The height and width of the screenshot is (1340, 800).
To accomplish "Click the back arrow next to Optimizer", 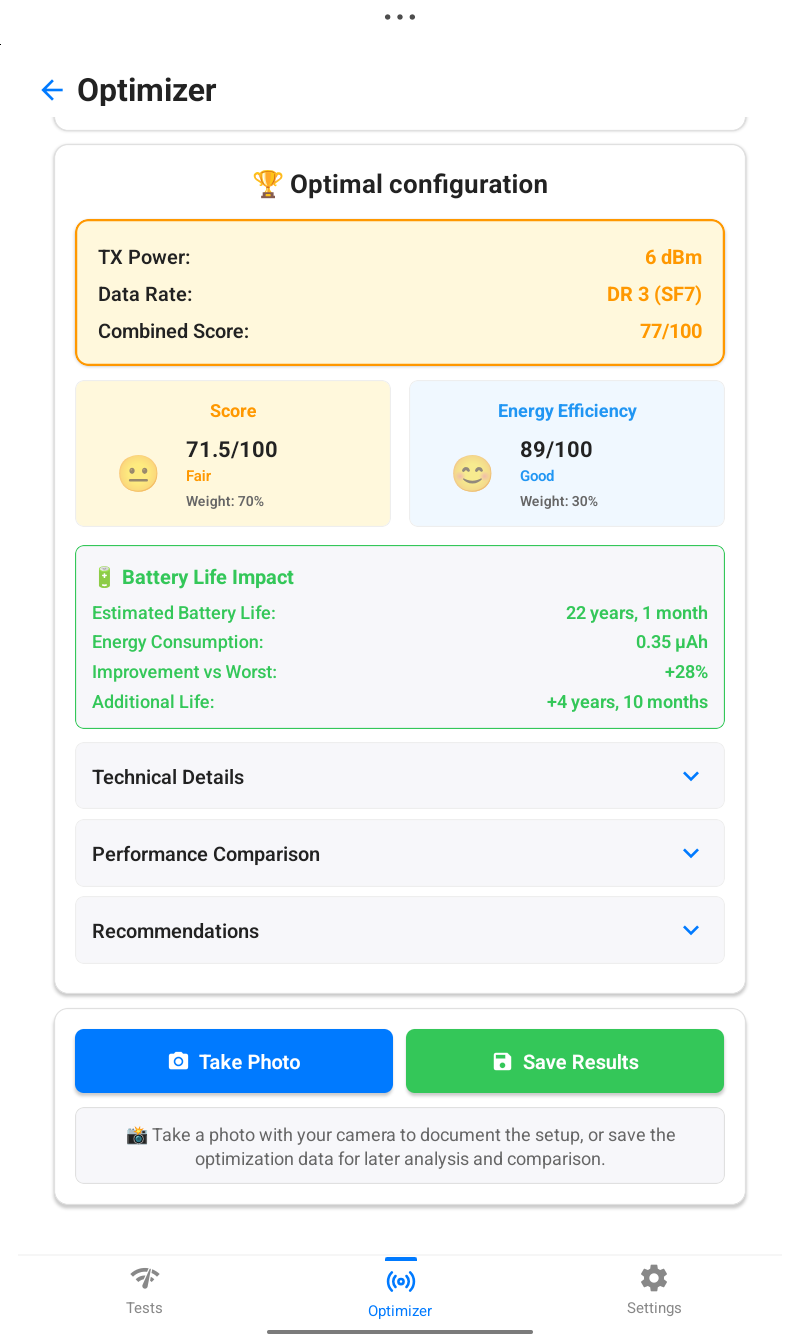I will tap(52, 90).
